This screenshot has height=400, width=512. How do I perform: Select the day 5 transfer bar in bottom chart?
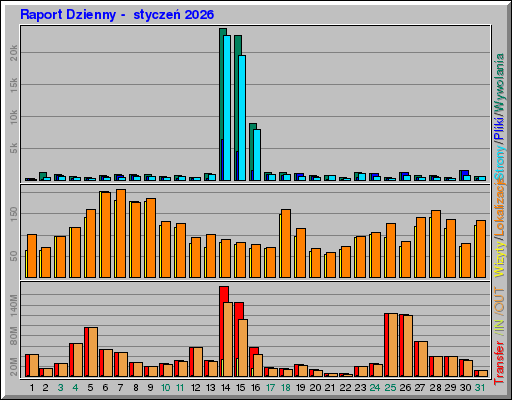(91, 352)
